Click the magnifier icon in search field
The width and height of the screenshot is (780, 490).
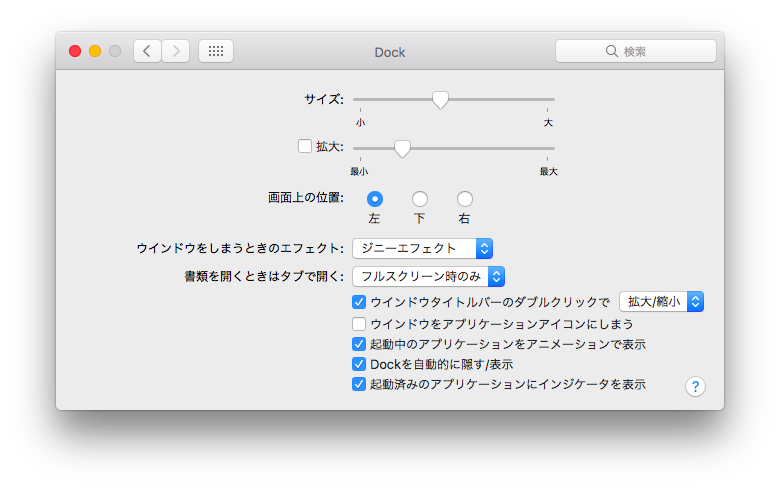[611, 51]
